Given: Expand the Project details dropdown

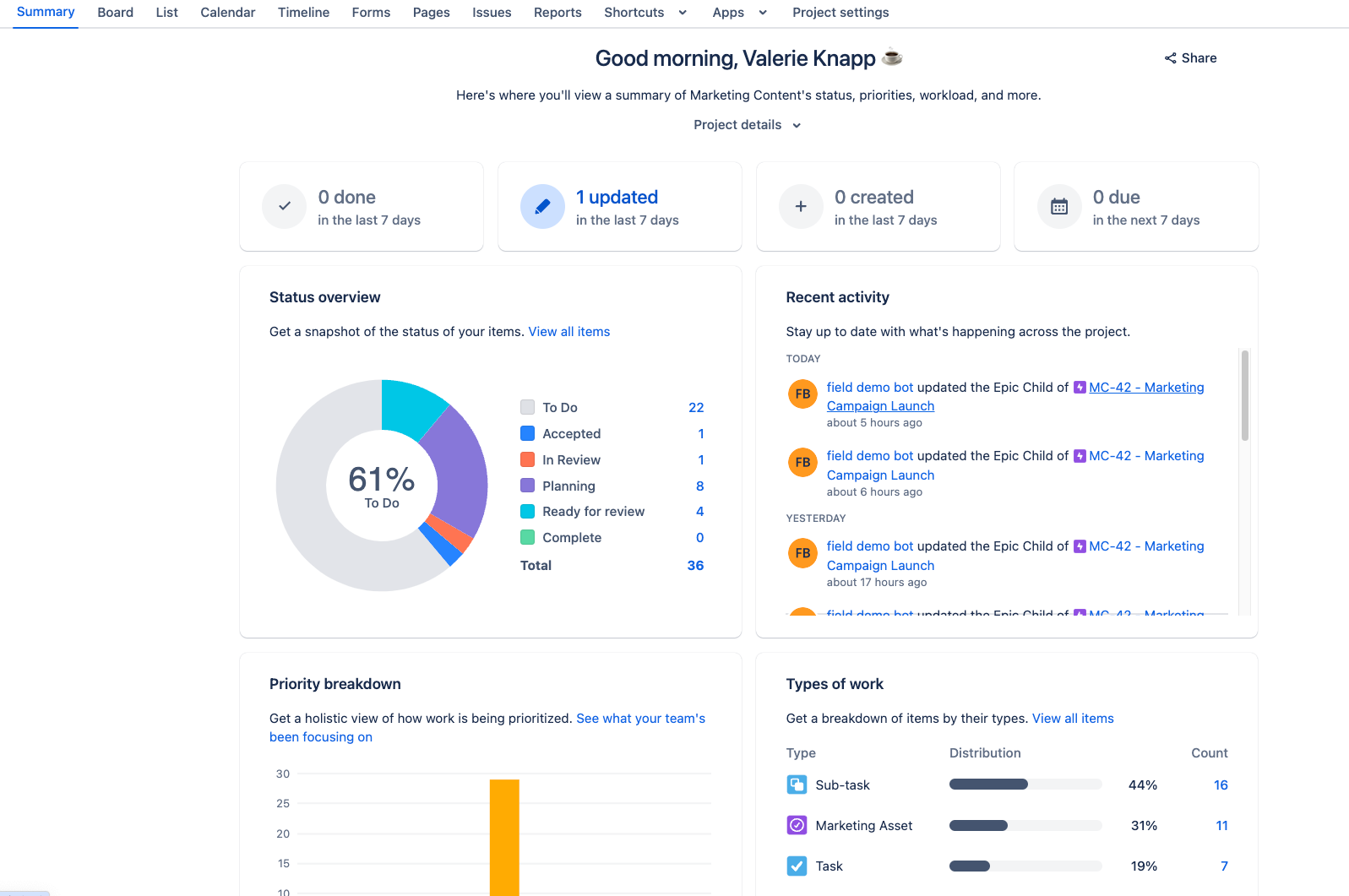Looking at the screenshot, I should click(748, 125).
